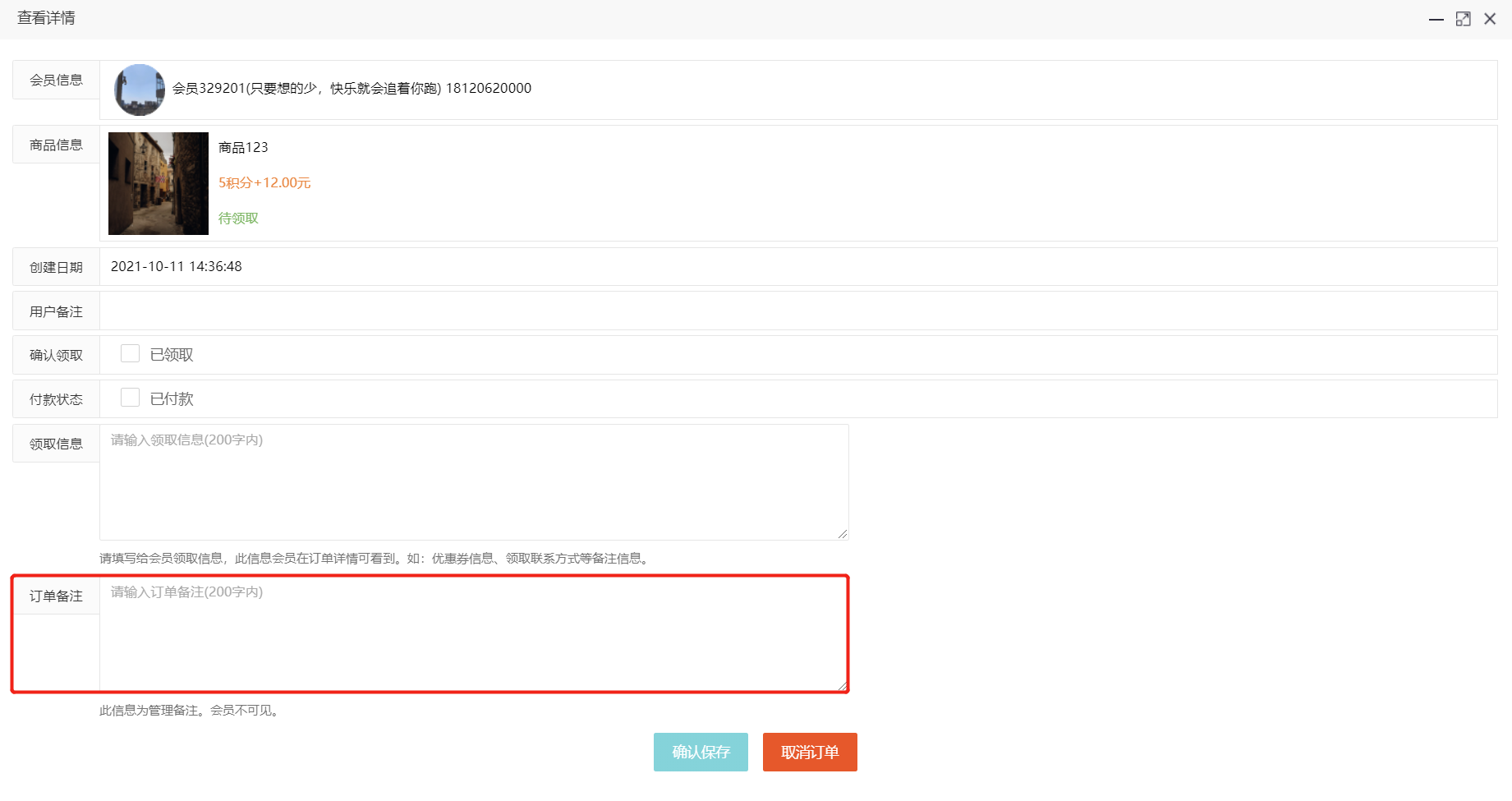Viewport: 1512px width, 801px height.
Task: Maximize the 查看详情 dialog
Action: tap(1463, 19)
